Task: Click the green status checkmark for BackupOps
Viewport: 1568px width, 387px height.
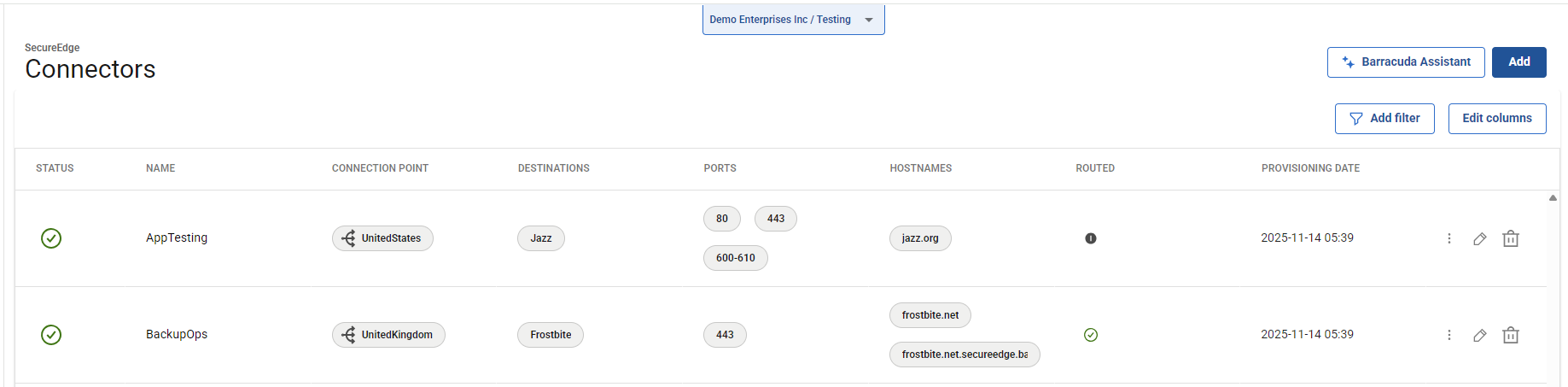Action: point(51,335)
